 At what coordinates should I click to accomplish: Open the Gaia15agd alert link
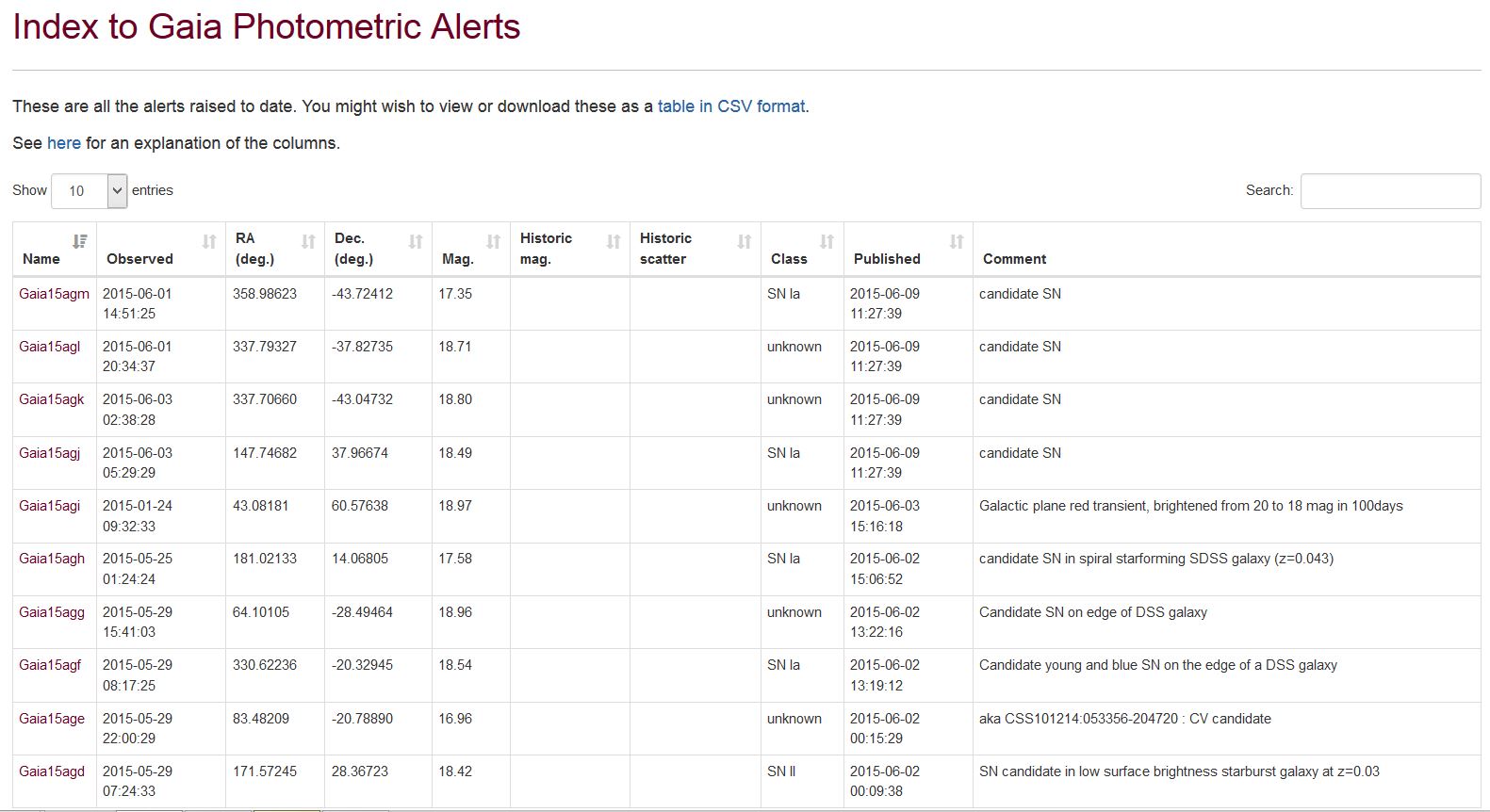[x=52, y=771]
